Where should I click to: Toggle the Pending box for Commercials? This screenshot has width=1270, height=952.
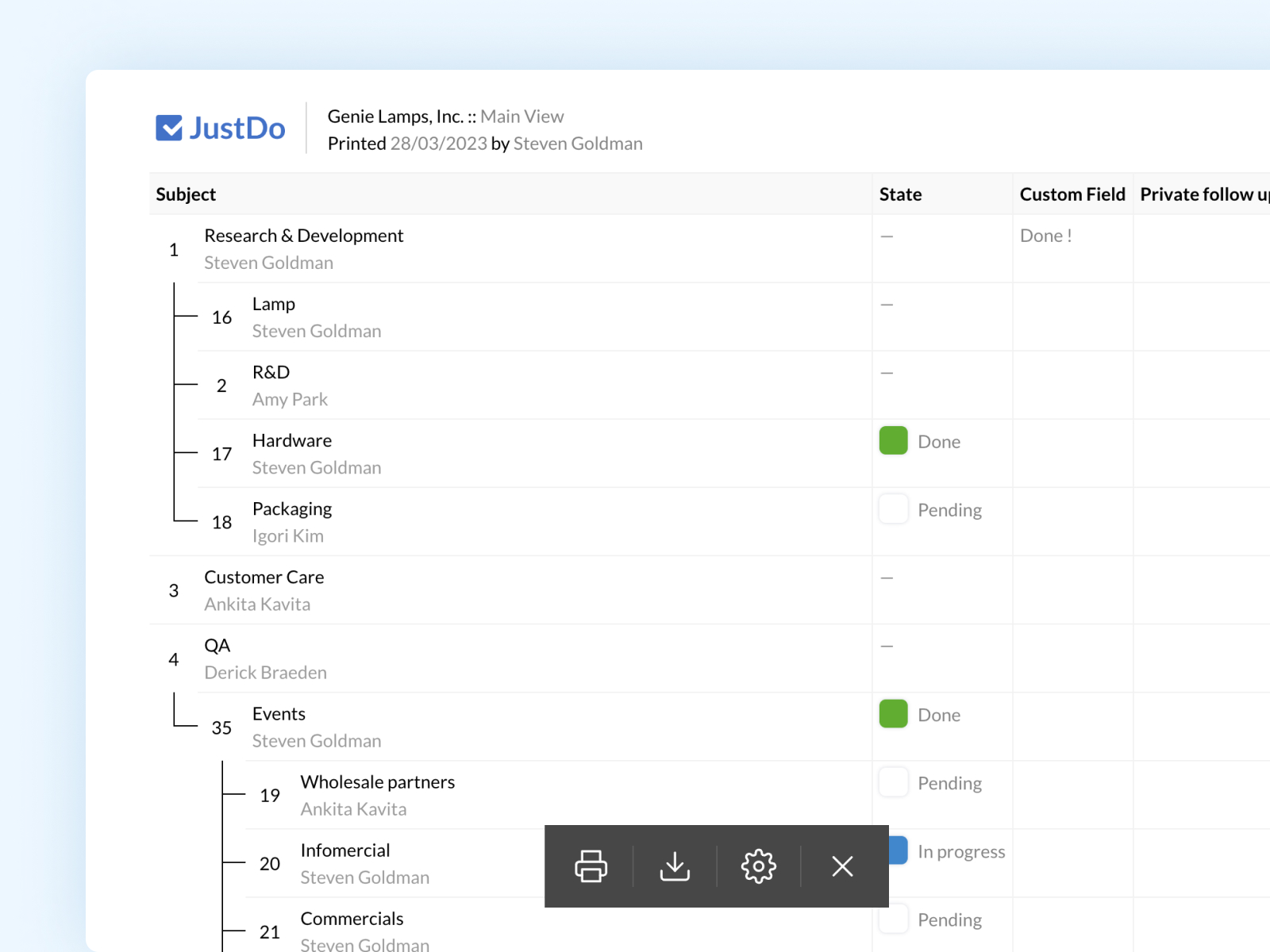pyautogui.click(x=893, y=919)
